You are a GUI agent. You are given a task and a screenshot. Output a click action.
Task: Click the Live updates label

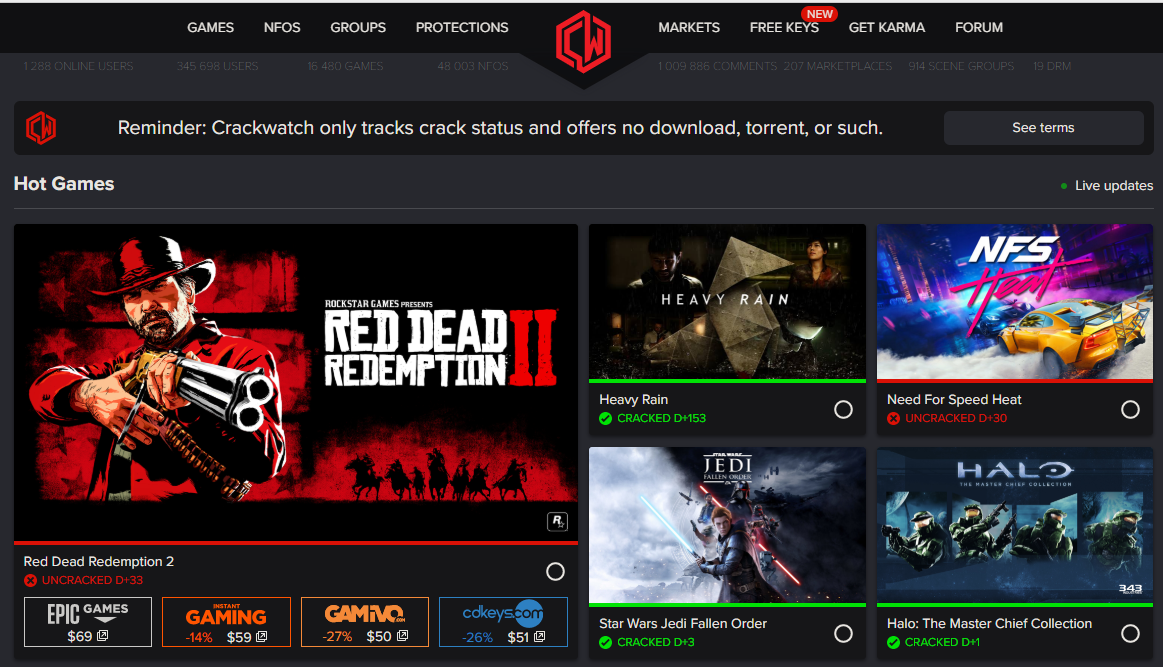tap(1114, 185)
